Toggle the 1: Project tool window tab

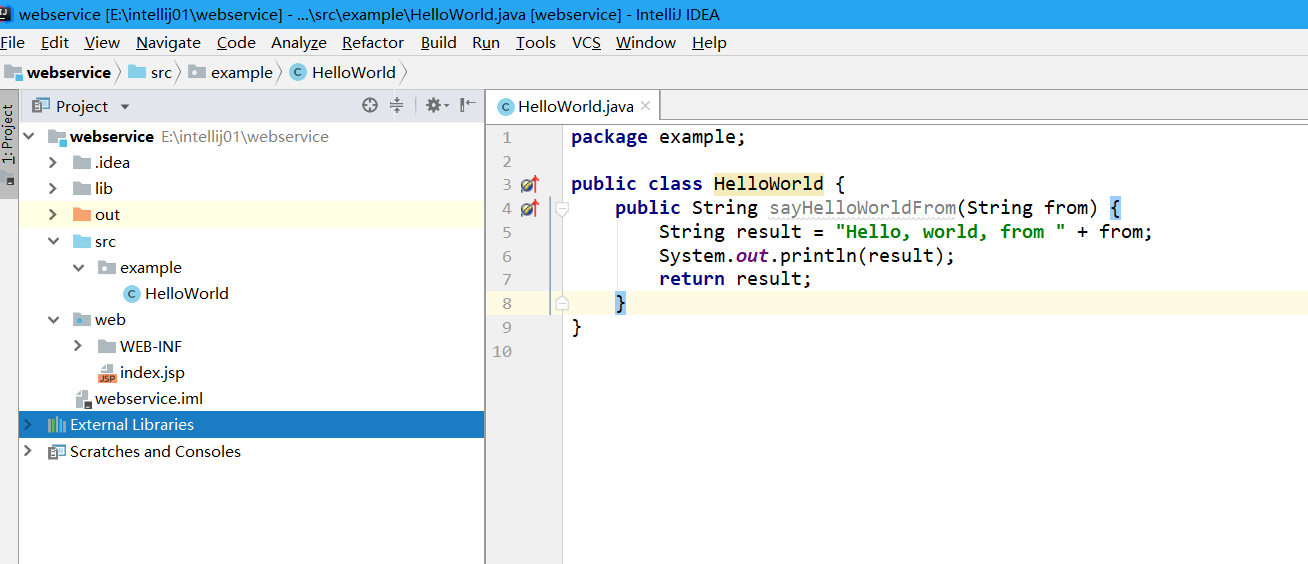pos(9,144)
